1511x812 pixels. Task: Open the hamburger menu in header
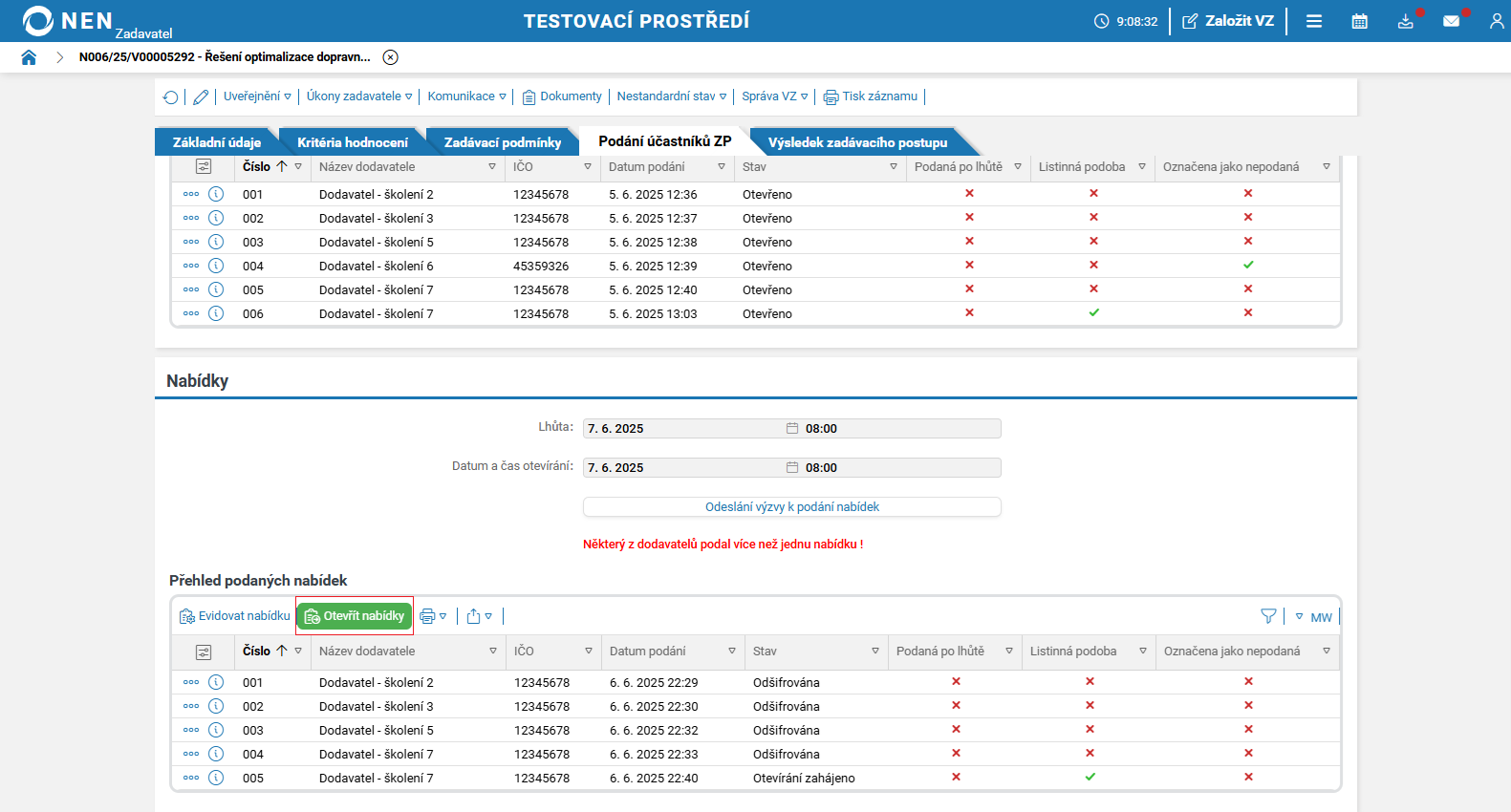coord(1314,21)
